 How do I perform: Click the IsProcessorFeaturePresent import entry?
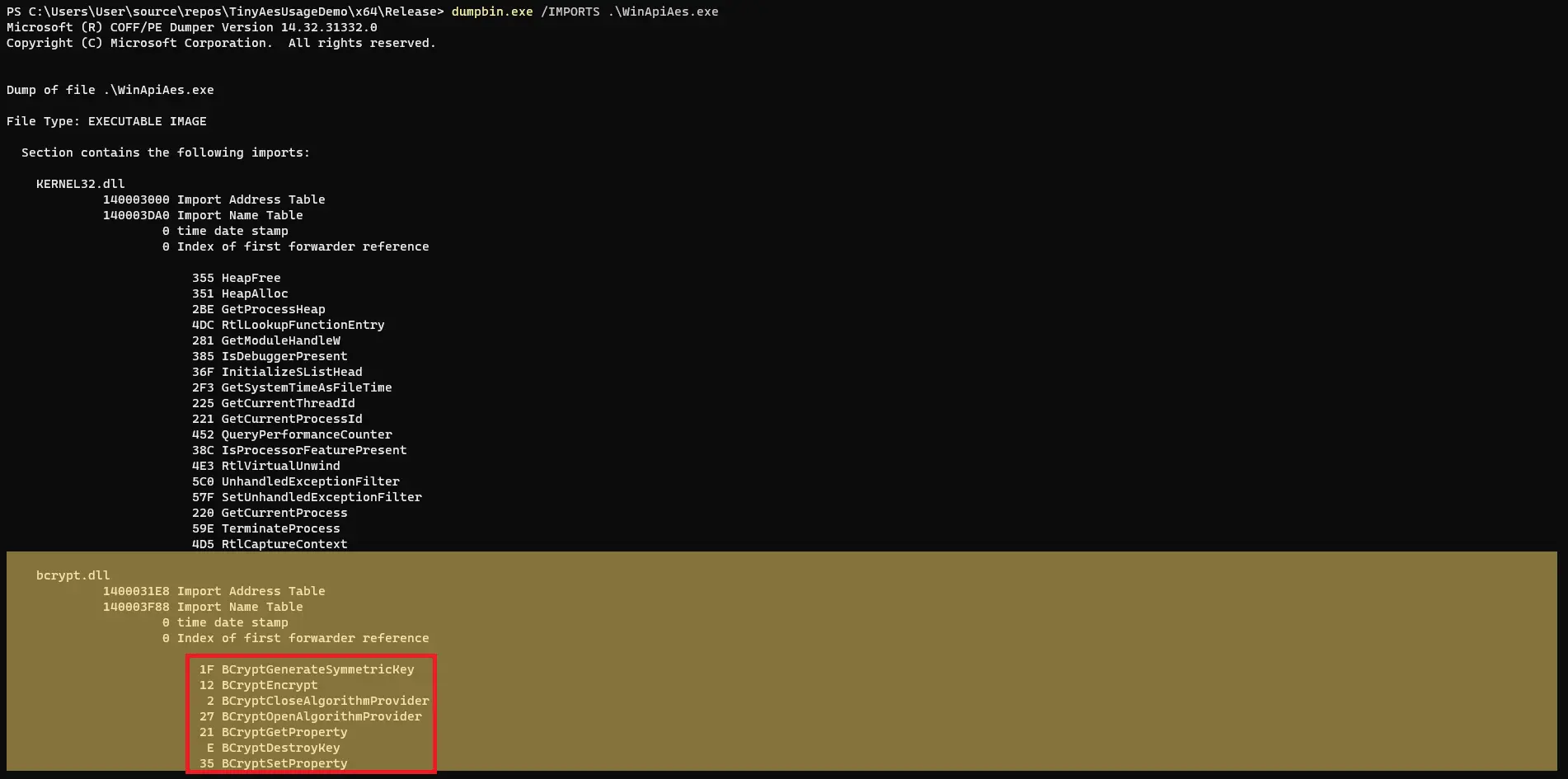[299, 450]
